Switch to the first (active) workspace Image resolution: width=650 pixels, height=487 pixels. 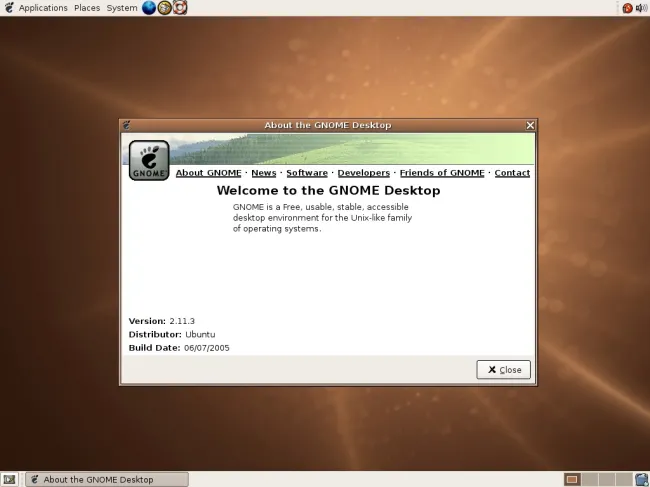(x=572, y=480)
